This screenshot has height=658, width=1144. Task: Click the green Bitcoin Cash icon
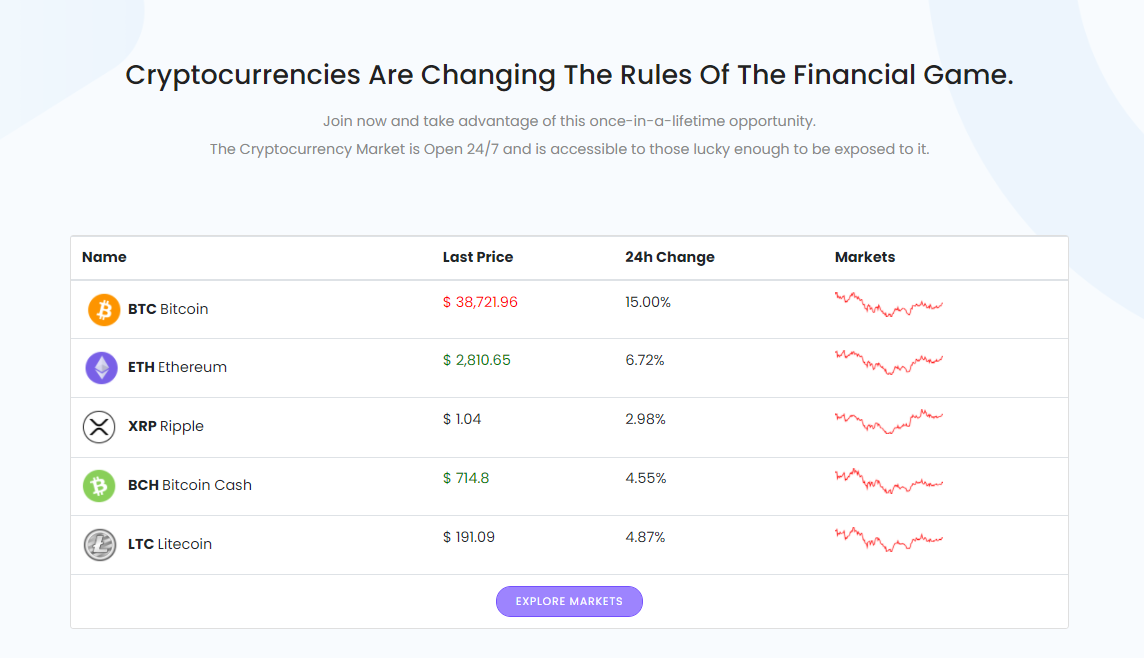[x=99, y=486]
